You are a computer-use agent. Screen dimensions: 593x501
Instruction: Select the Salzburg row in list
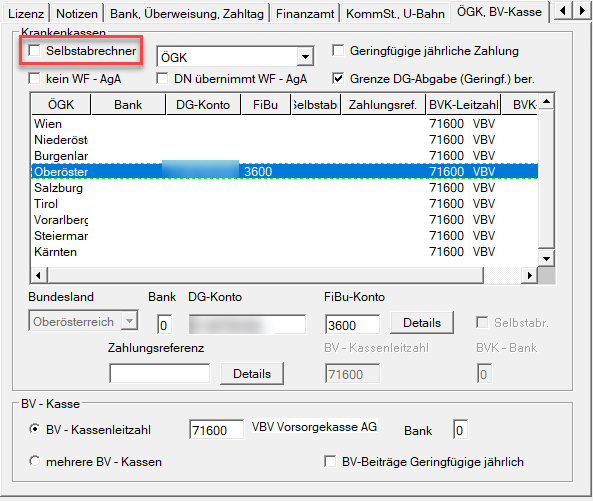click(x=284, y=188)
